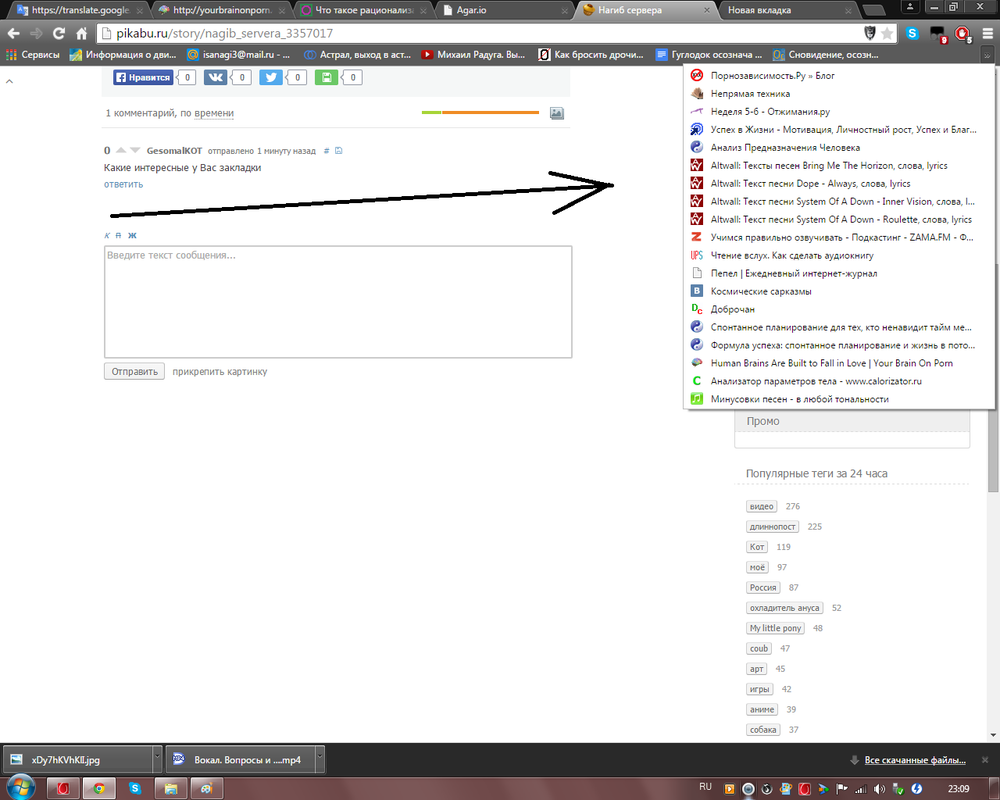Open dropdown arrow next to xDy7hKVhKI.jpg download
This screenshot has height=800, width=1000.
pos(157,759)
